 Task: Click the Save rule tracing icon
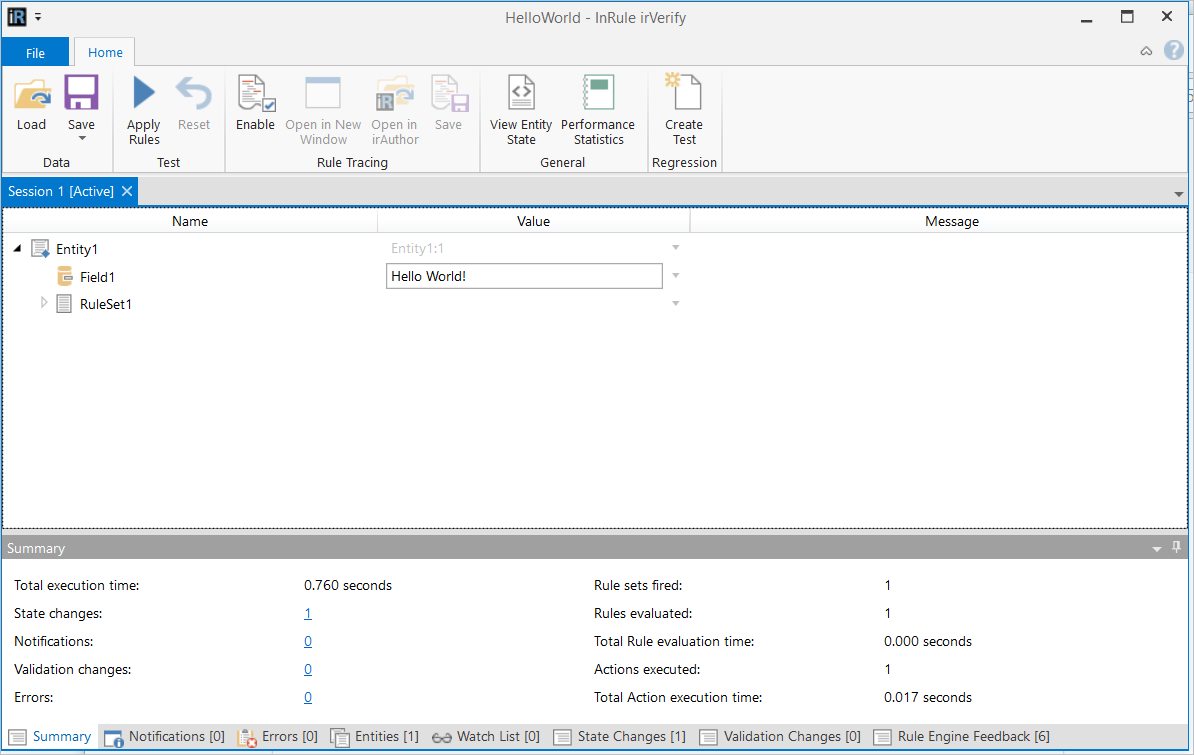pos(448,95)
